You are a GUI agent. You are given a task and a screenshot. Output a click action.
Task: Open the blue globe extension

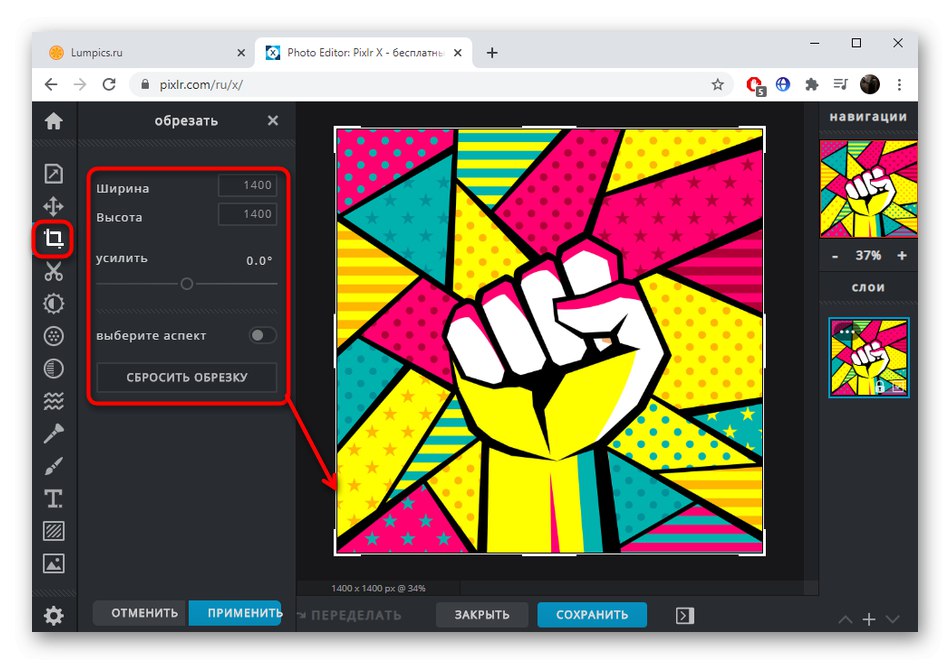(783, 84)
